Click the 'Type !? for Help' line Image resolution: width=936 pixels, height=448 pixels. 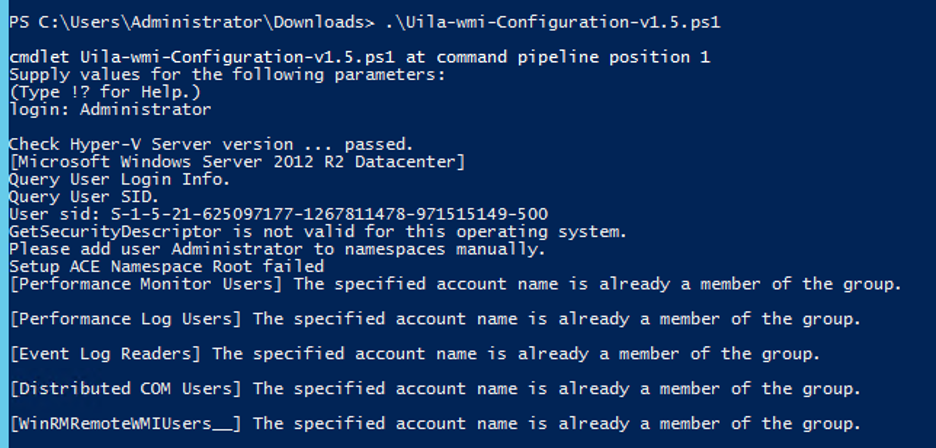tap(105, 93)
